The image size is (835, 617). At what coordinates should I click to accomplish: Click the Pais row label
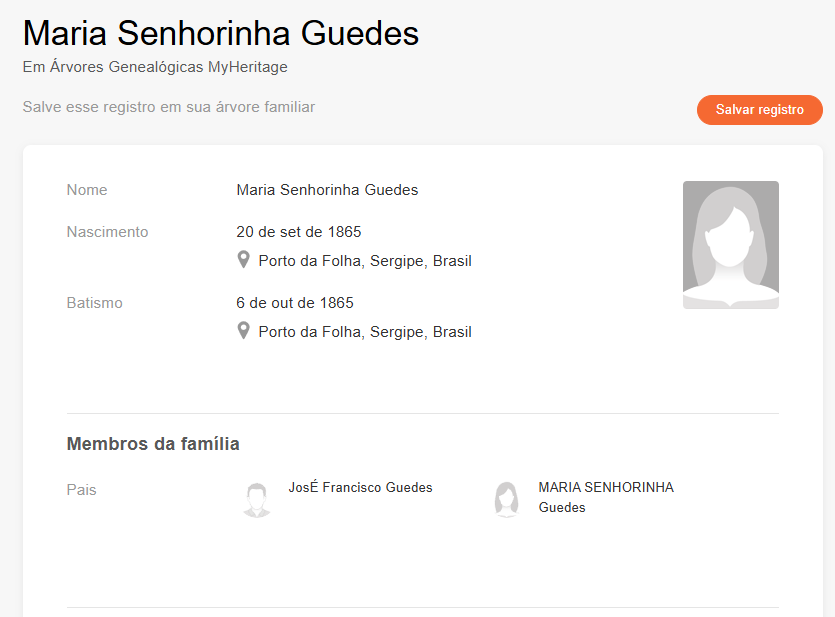(x=81, y=490)
